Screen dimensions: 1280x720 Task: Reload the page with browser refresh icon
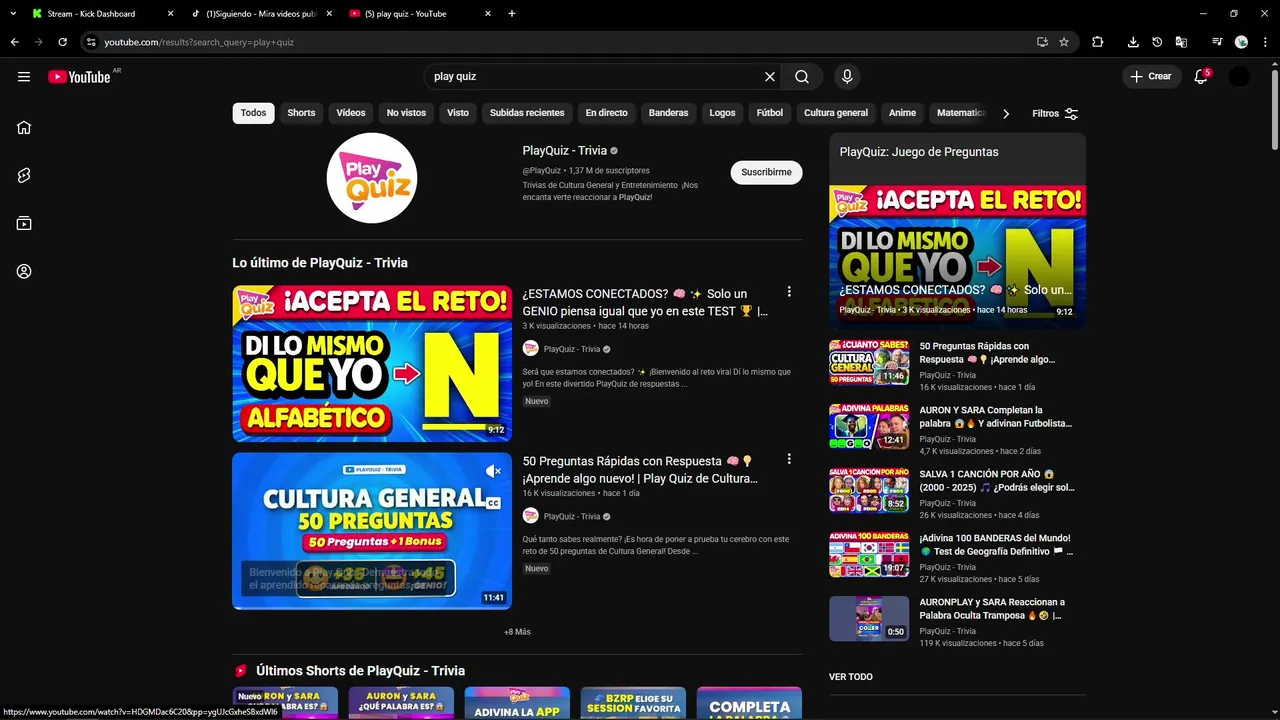[x=62, y=42]
